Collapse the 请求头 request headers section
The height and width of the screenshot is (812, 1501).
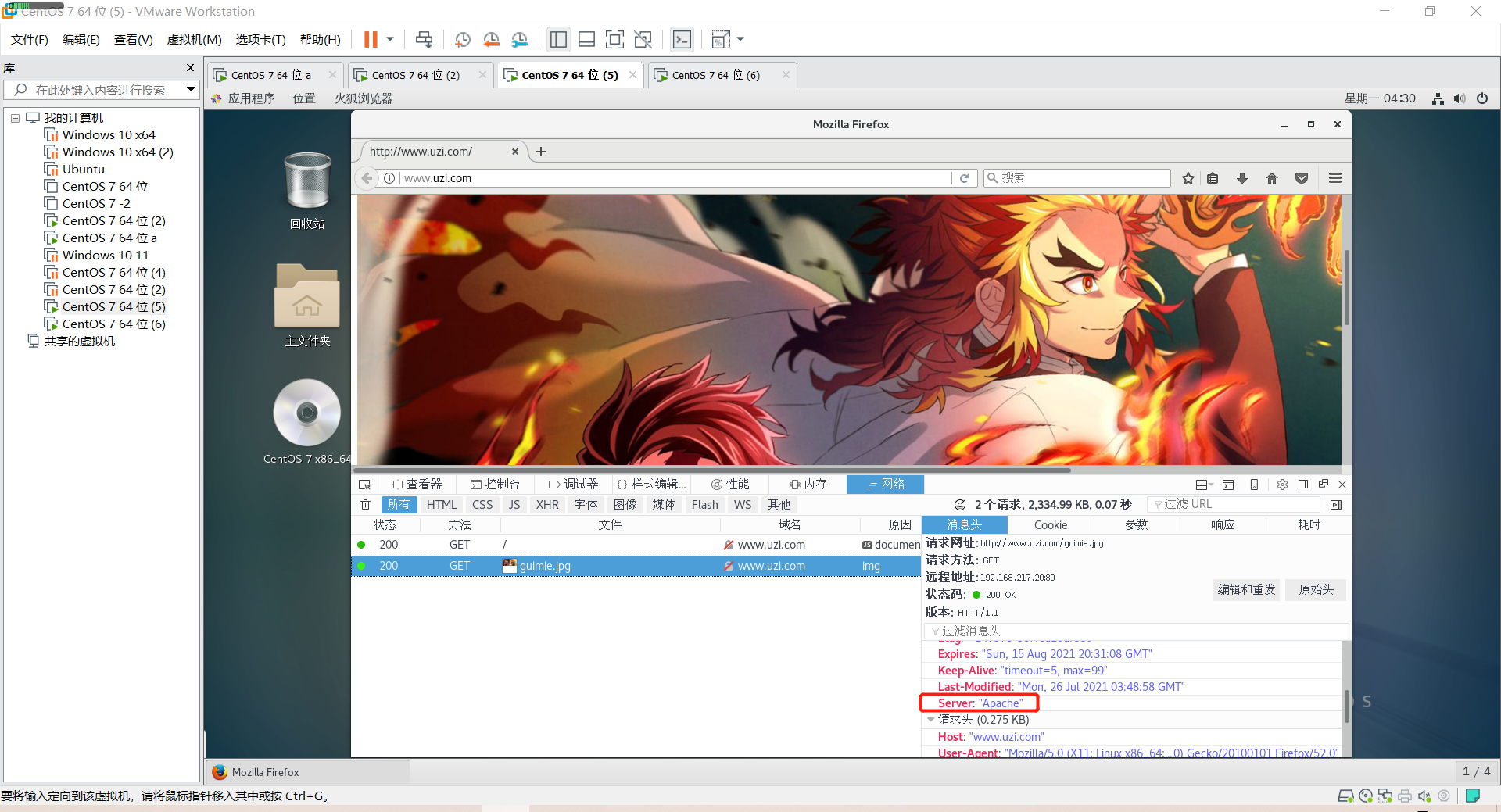[930, 720]
